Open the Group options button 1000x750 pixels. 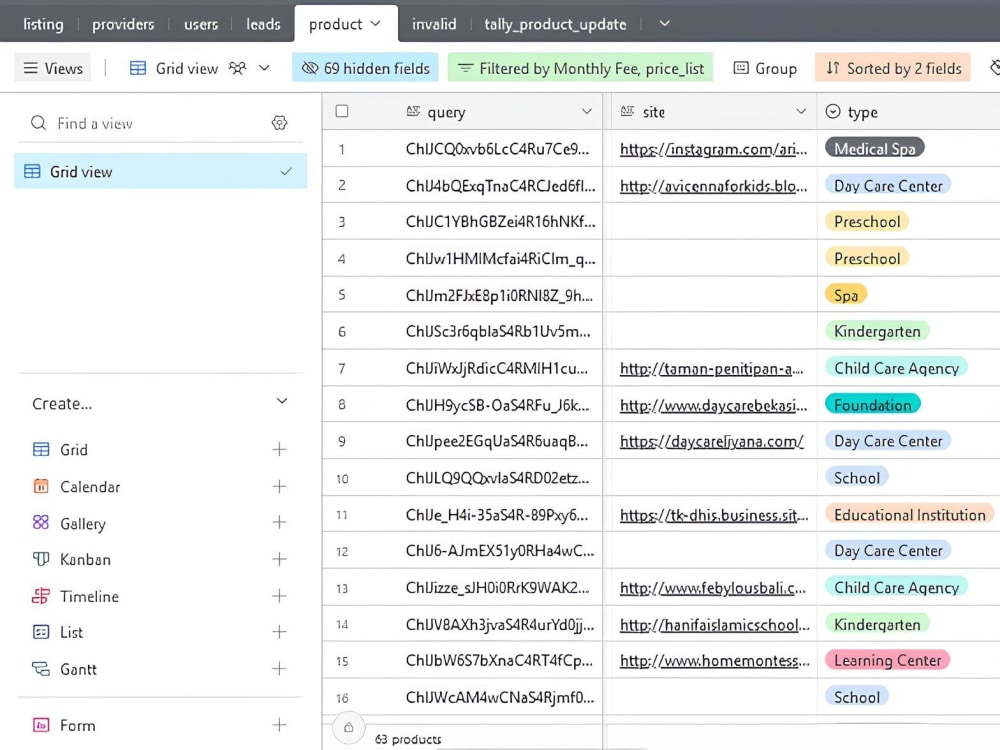tap(765, 68)
